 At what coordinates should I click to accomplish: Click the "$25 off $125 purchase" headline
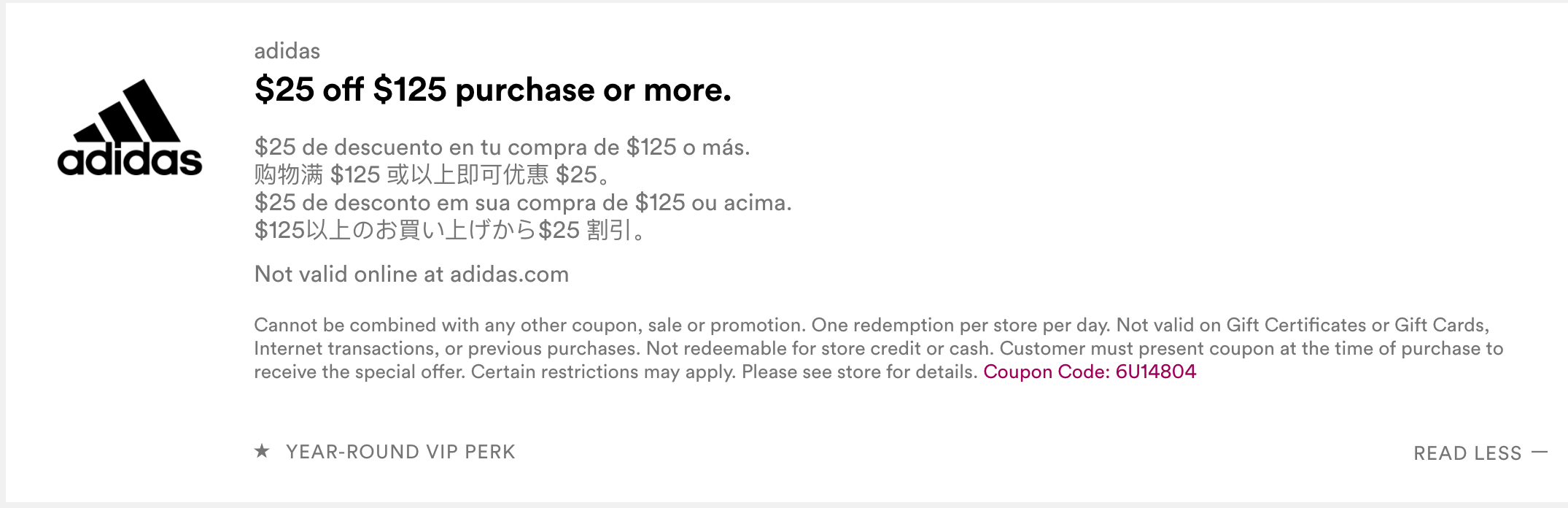(x=492, y=90)
